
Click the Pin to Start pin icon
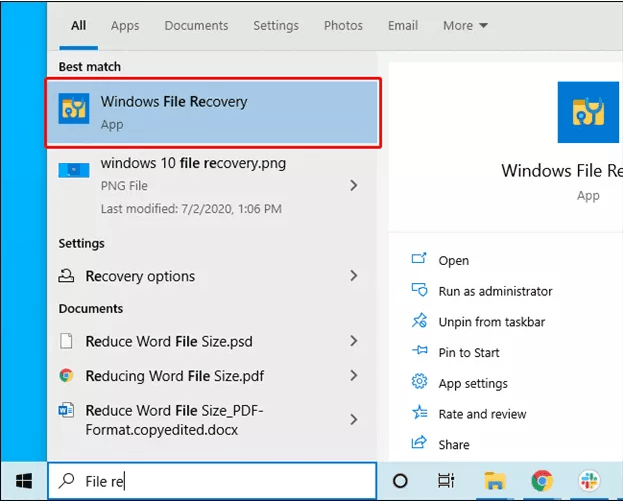coord(420,350)
